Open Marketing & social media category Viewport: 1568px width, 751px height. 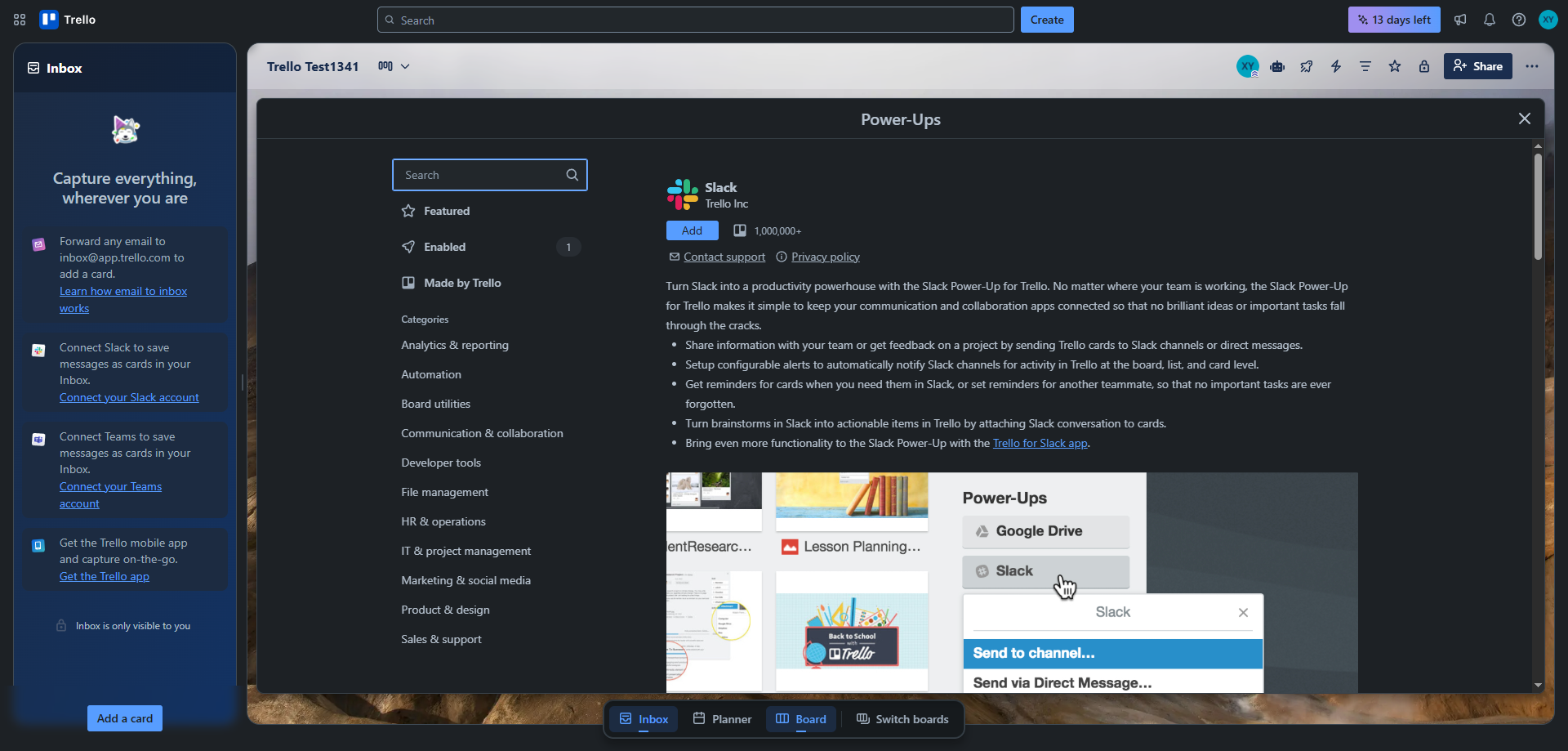pos(465,580)
